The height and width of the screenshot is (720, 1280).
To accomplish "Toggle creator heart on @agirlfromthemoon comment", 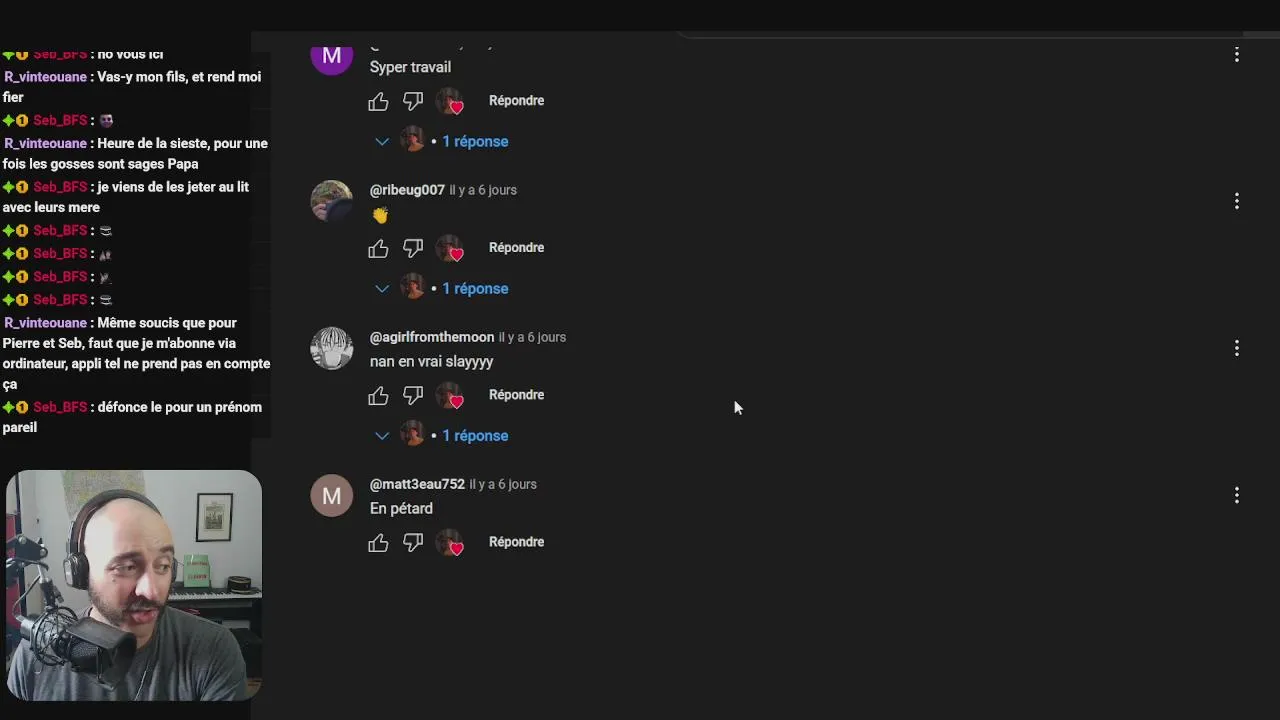I will pyautogui.click(x=450, y=395).
